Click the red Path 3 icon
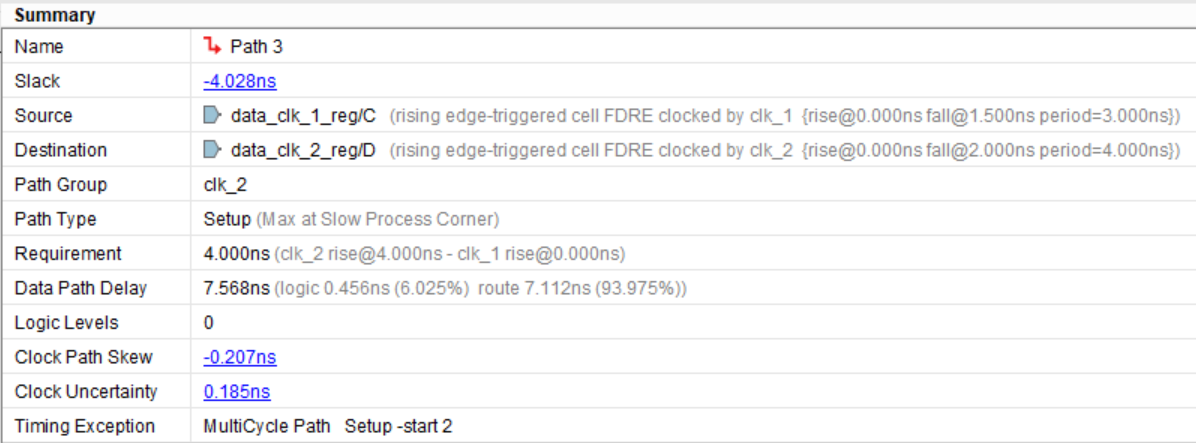Screen dimensions: 1196x443 [x=212, y=46]
